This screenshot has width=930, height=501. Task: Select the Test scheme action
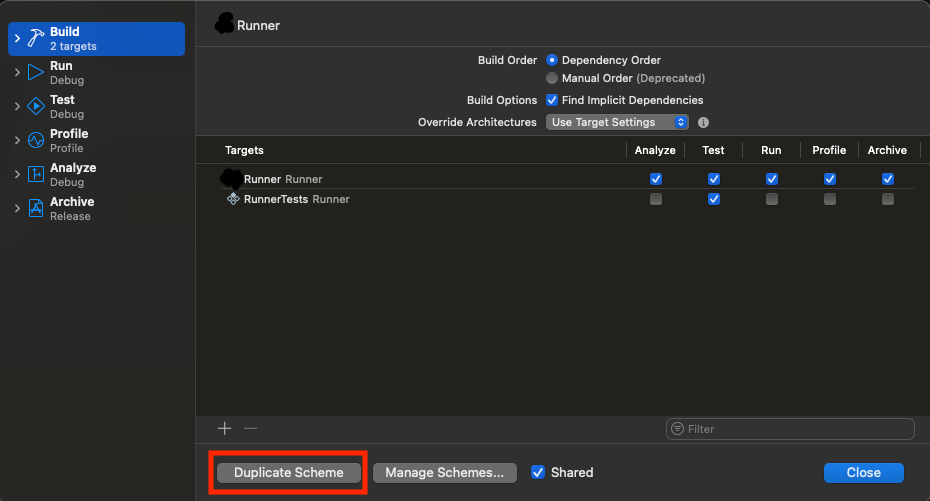[x=63, y=106]
